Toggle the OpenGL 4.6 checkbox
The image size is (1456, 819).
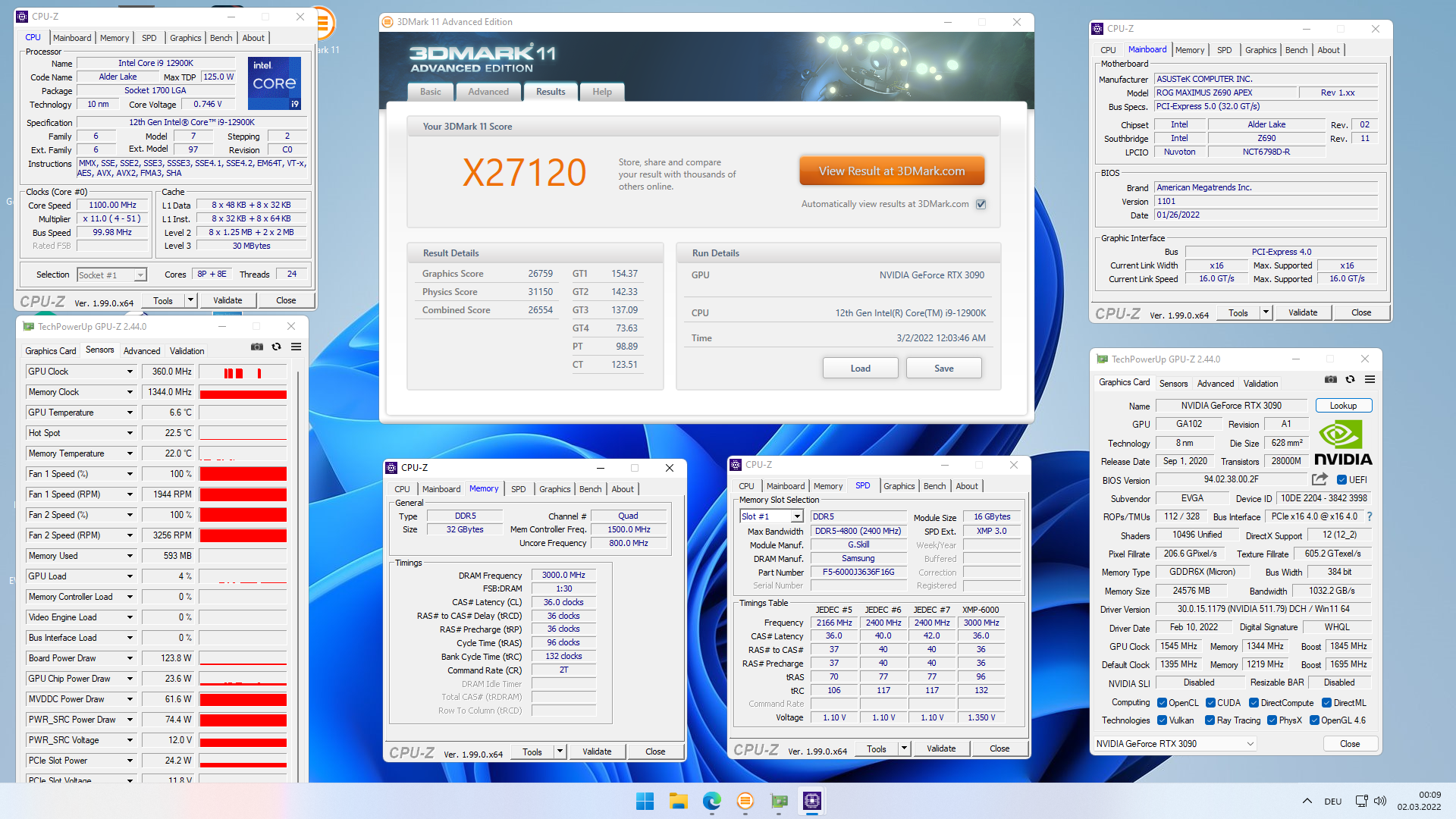[x=1315, y=720]
